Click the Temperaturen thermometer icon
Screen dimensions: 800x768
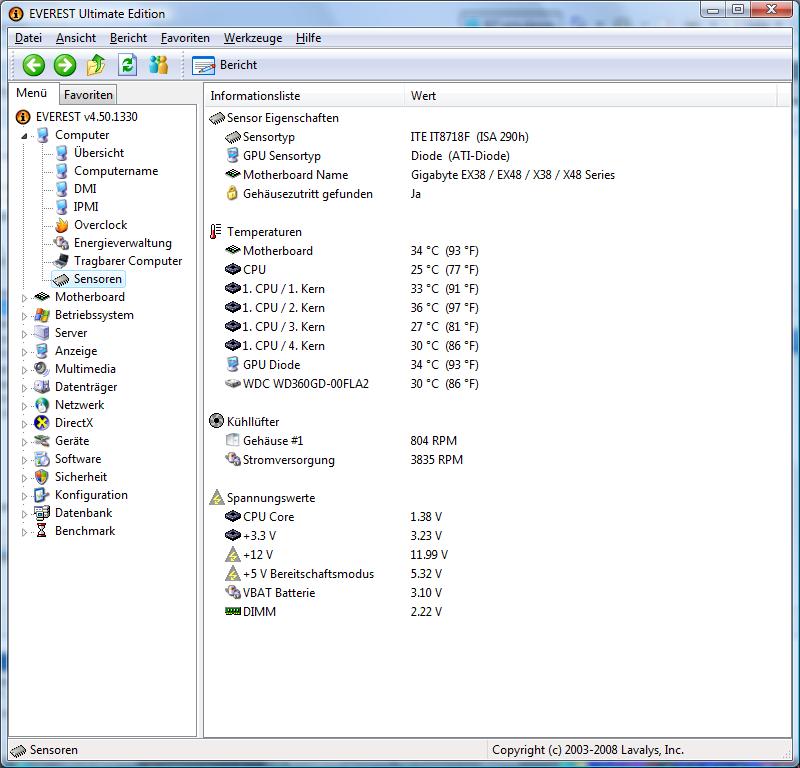[216, 231]
